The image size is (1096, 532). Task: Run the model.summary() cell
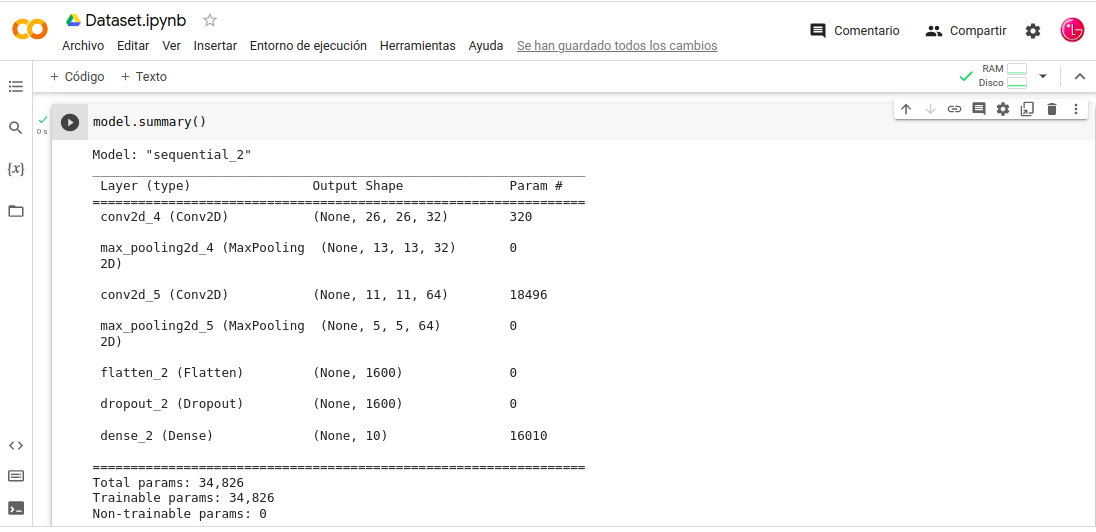(x=70, y=122)
